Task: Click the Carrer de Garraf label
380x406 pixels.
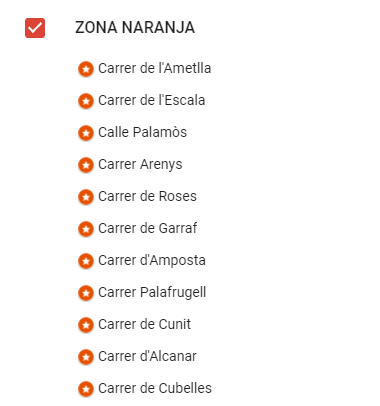Action: (148, 228)
